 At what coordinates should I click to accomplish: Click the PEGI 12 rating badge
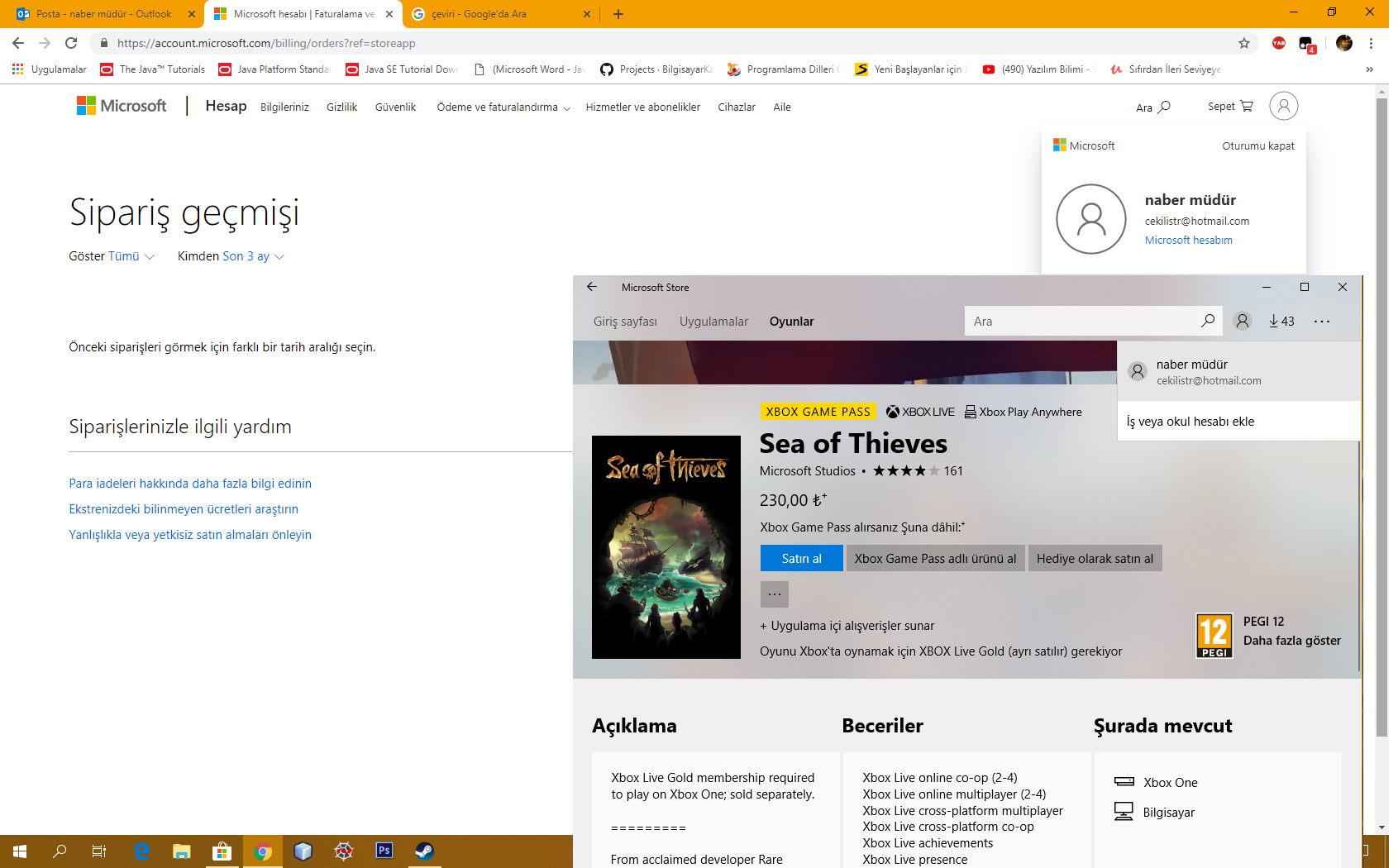[x=1214, y=636]
